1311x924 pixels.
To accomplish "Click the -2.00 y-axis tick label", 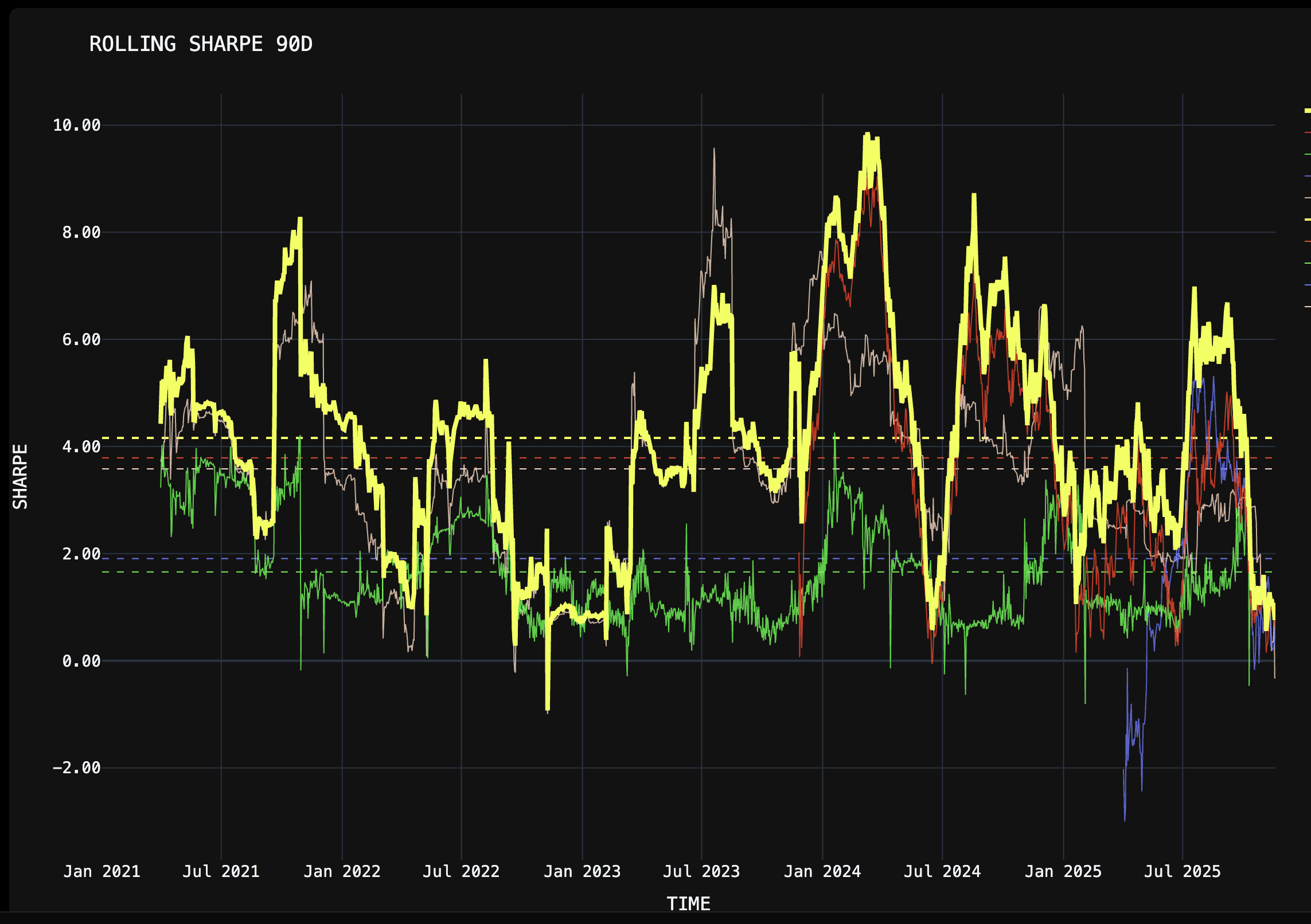I will 77,768.
